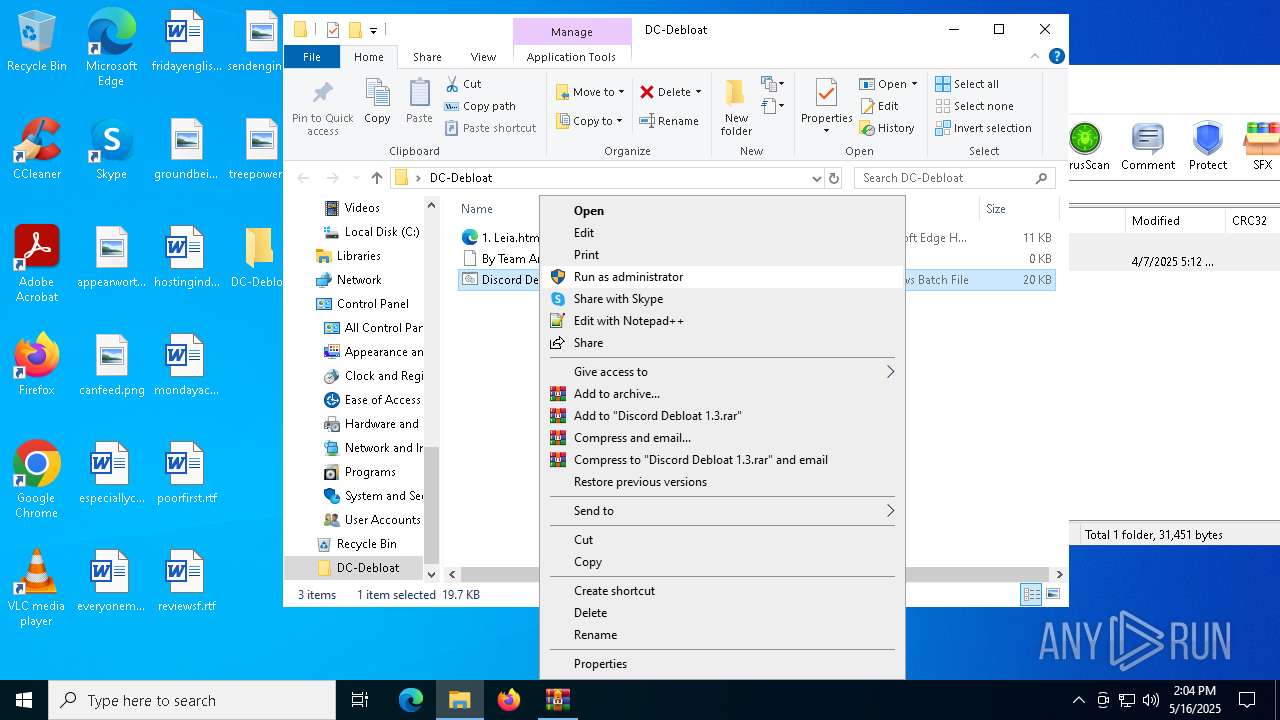This screenshot has height=720, width=1280.
Task: Click Add to "Discord Debloat 1.3.rar"
Action: click(657, 416)
